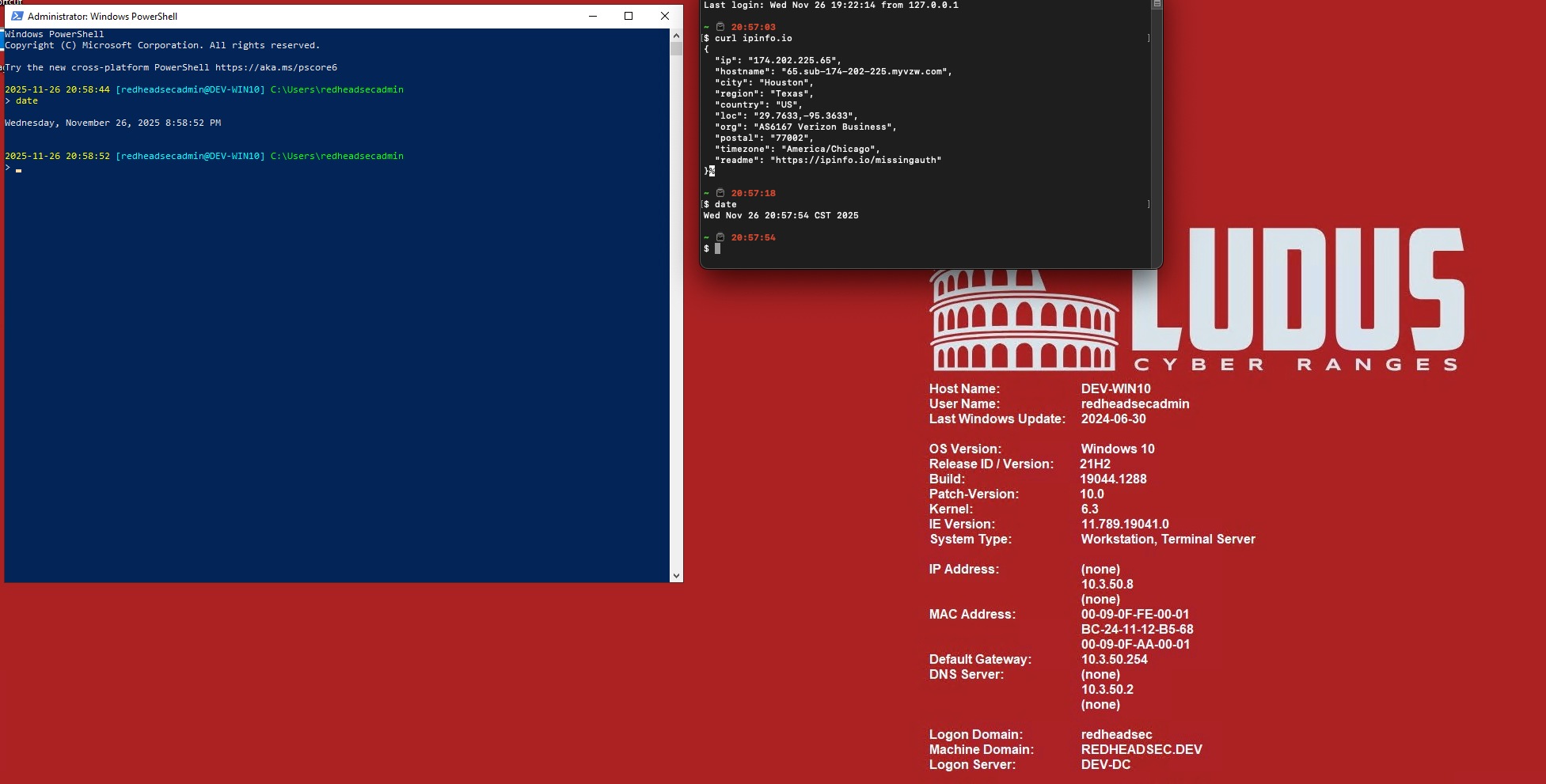Click the ipinfo.io/missingauth readme URL

pos(858,161)
